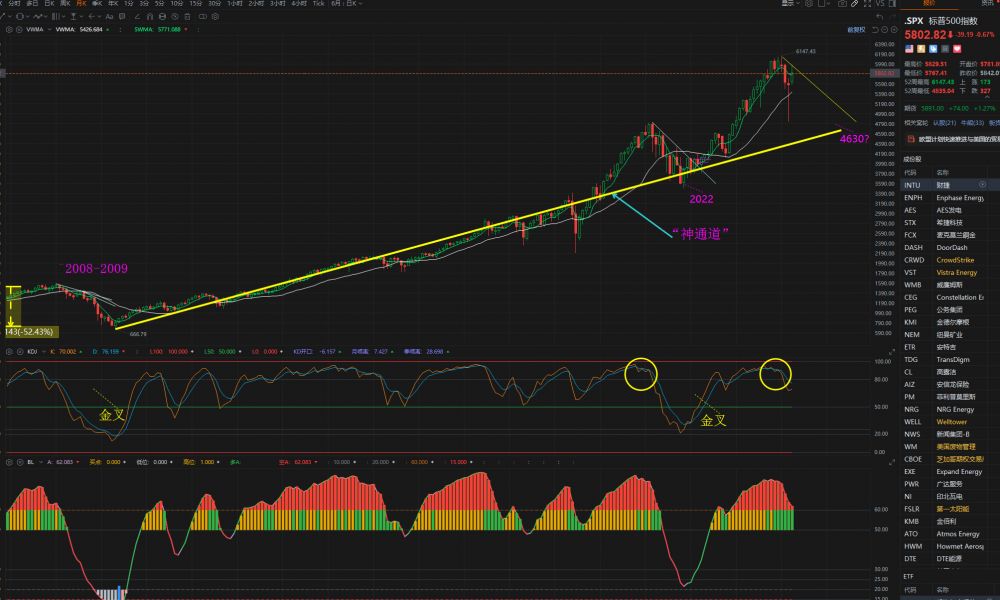
Task: Select VST Vistra Energy row
Action: coord(950,272)
